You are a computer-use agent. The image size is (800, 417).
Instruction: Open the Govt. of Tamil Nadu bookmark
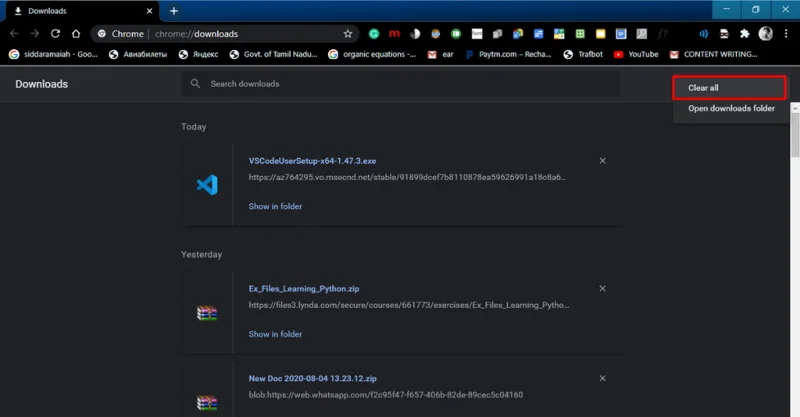(273, 54)
